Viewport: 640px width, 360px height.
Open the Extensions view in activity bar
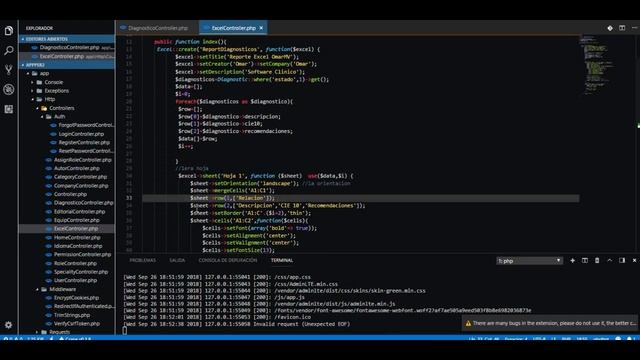tap(9, 109)
